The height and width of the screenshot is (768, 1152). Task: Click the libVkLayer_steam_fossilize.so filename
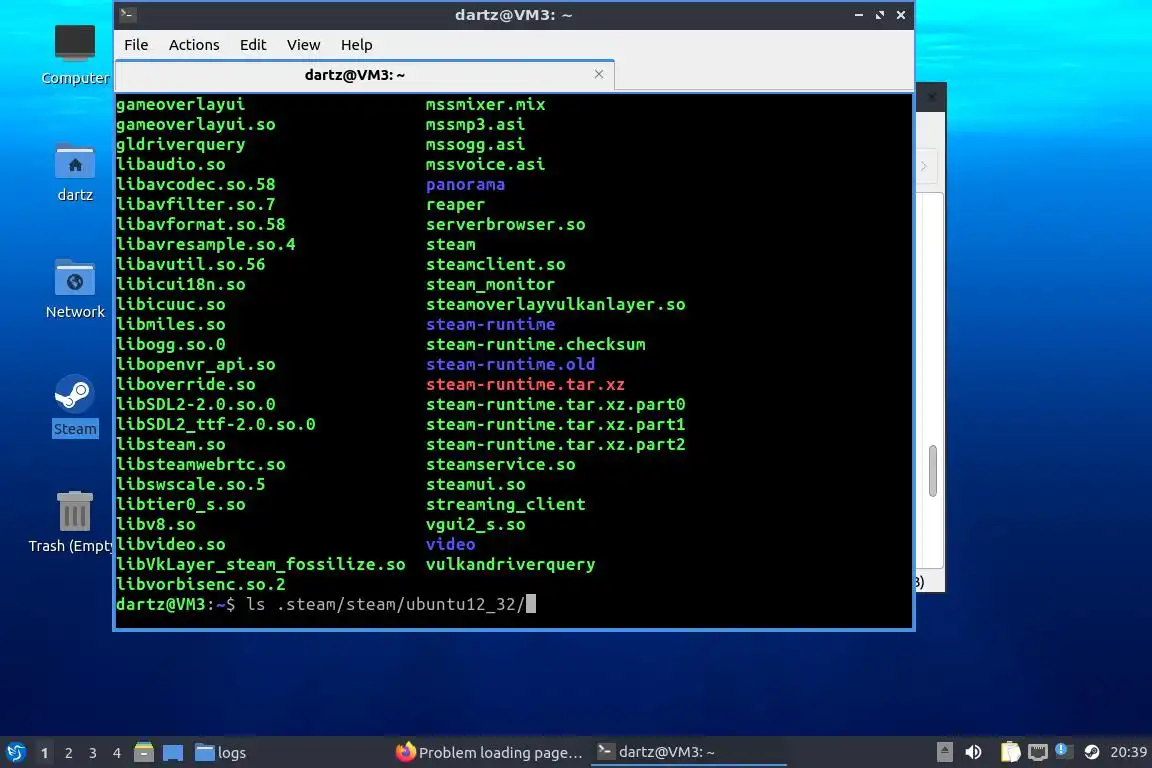coord(261,564)
